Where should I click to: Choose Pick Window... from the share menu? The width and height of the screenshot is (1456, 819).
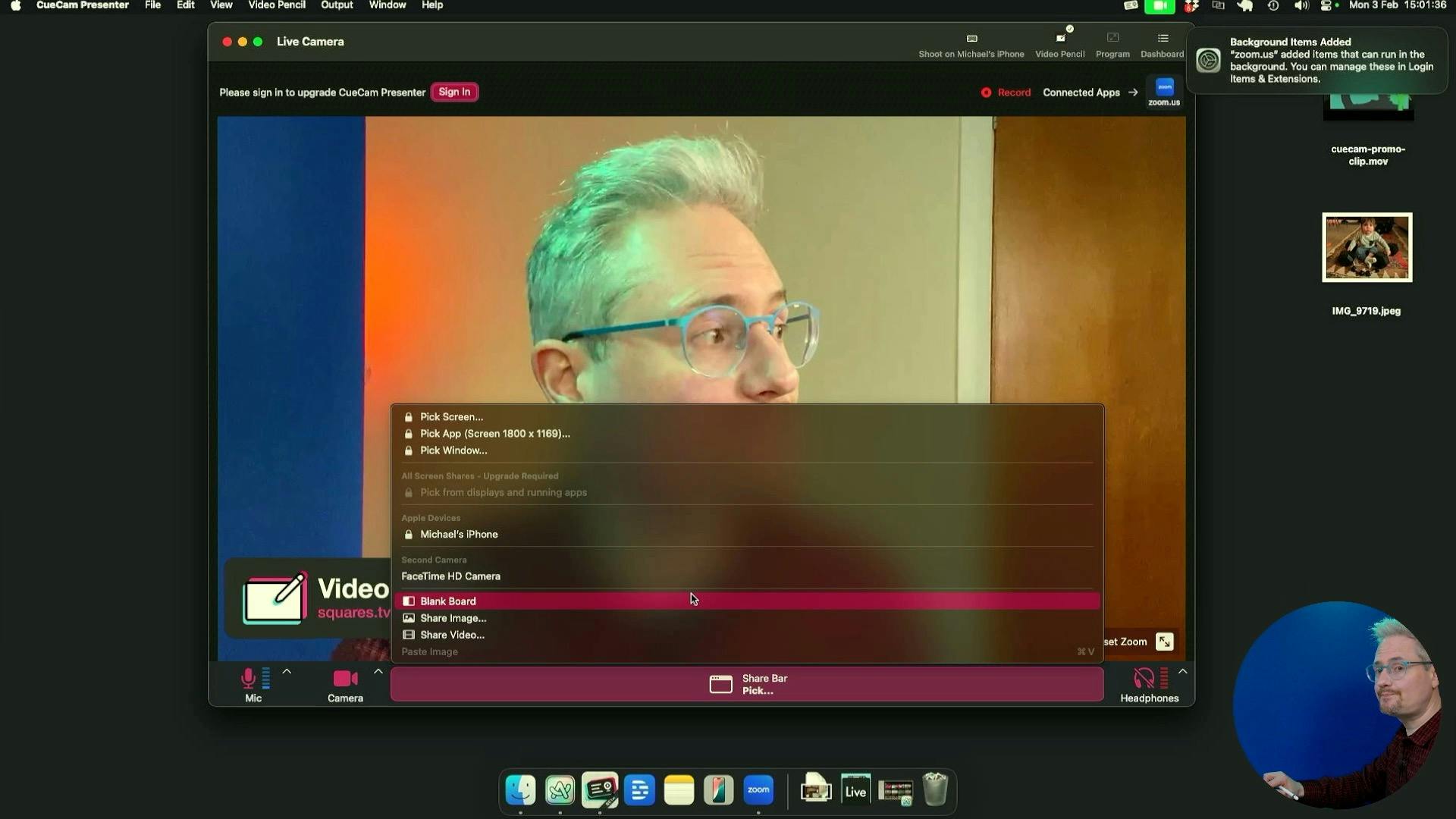click(x=747, y=450)
